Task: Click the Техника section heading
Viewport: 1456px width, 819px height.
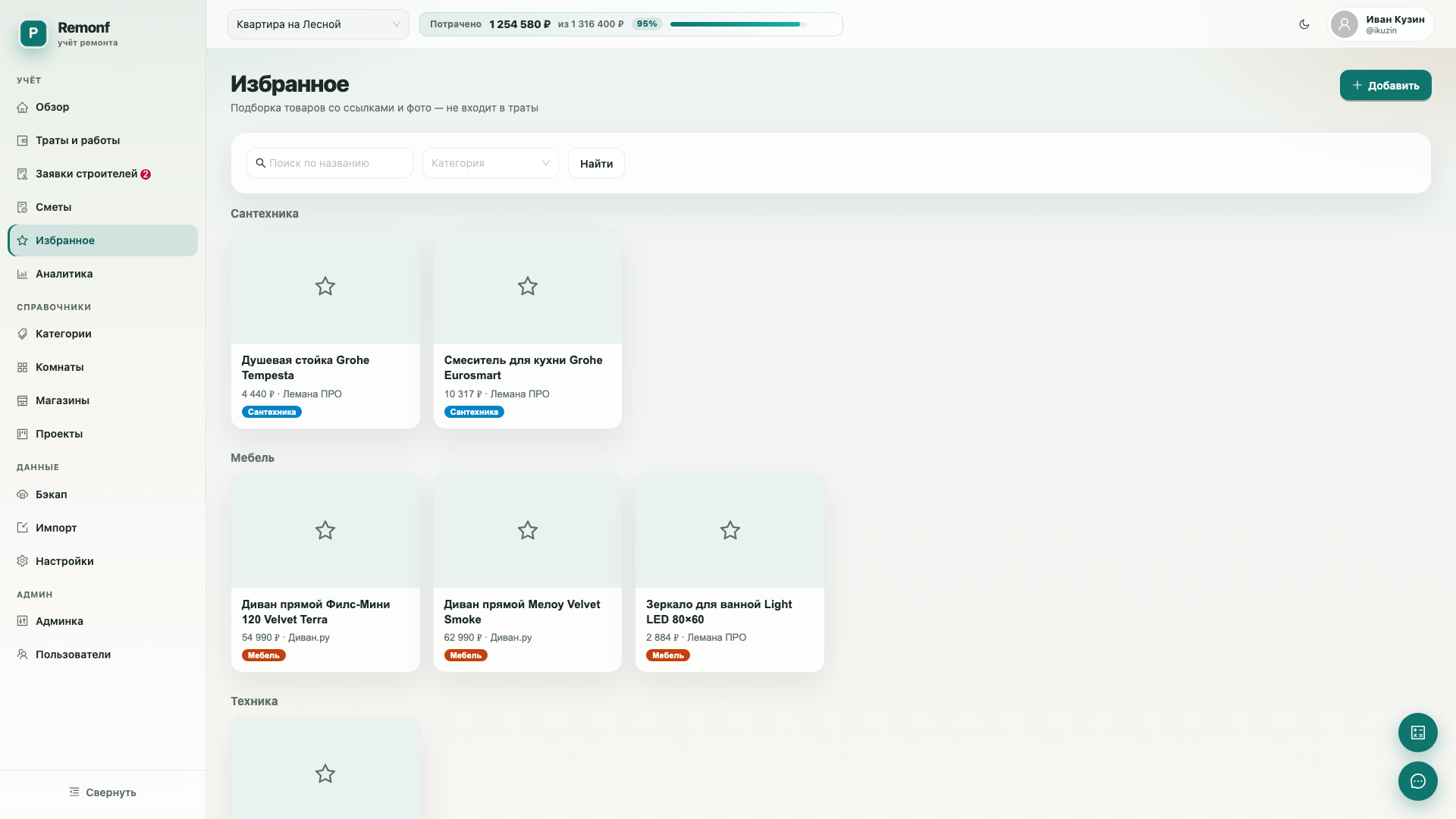Action: click(254, 701)
